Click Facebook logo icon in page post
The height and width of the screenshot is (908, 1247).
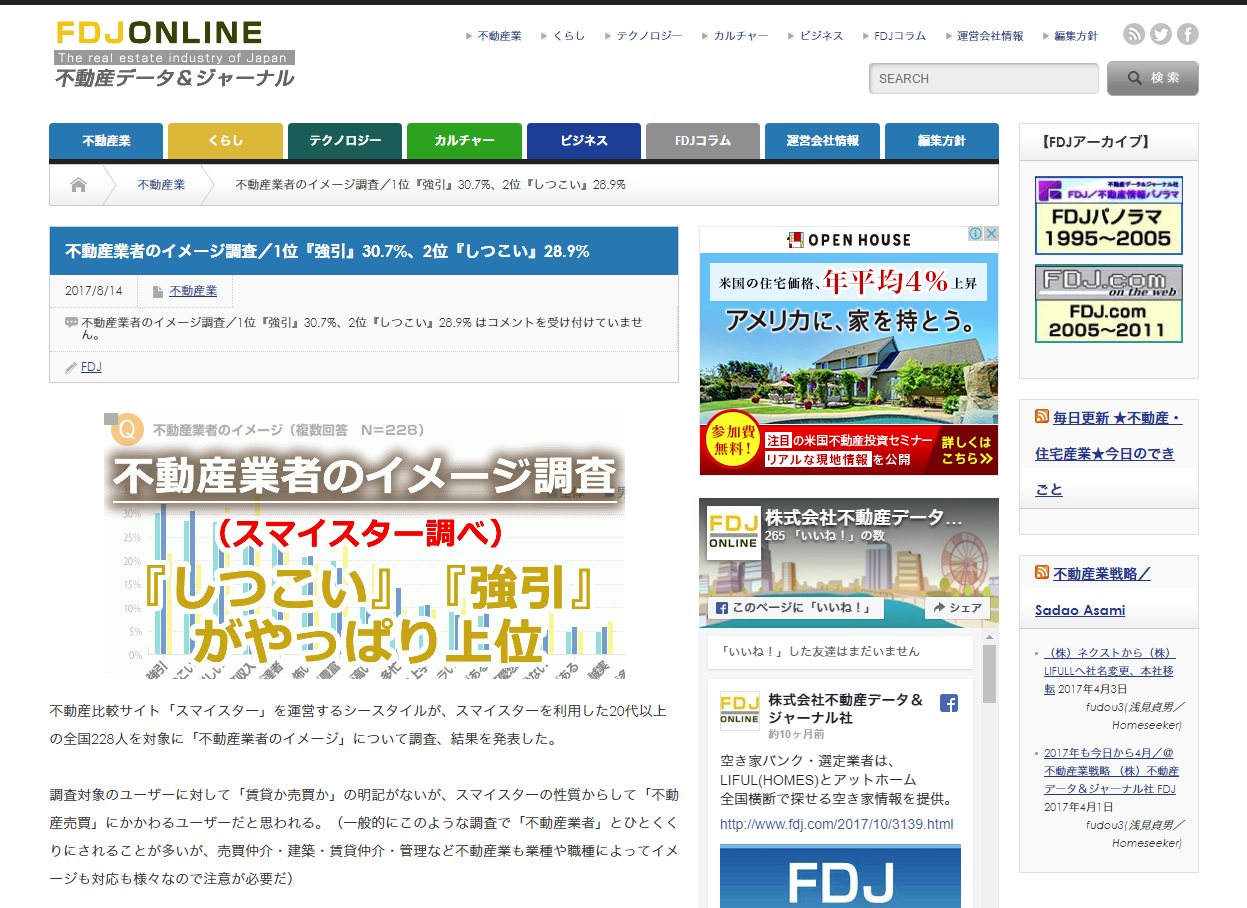(x=949, y=703)
